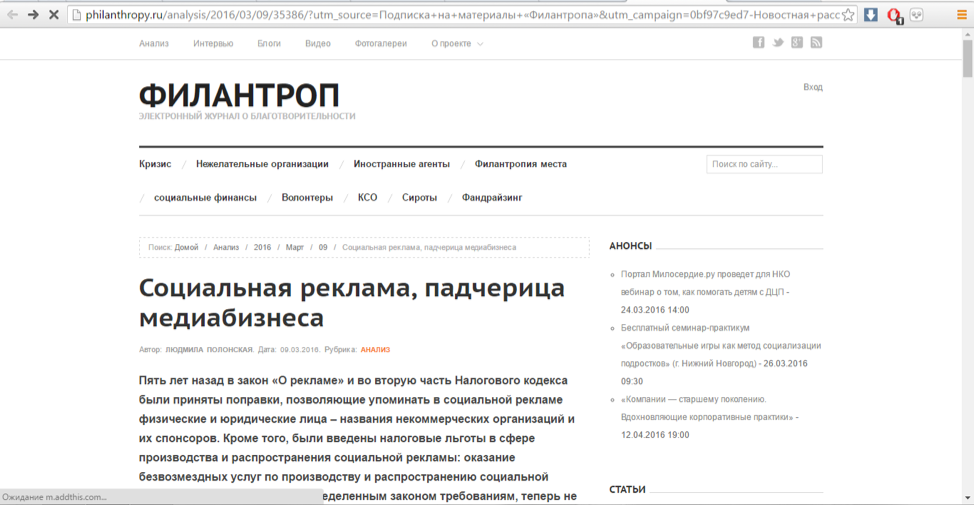Click the 'АНОНСЫ' sidebar heading
The image size is (974, 505).
pyautogui.click(x=630, y=246)
